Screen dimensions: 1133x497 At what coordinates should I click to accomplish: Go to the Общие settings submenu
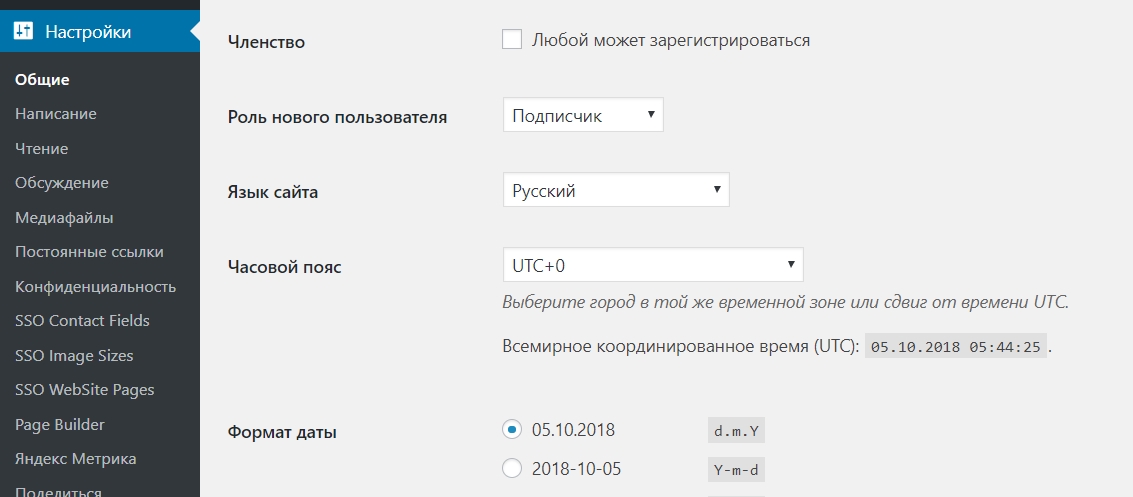click(42, 79)
